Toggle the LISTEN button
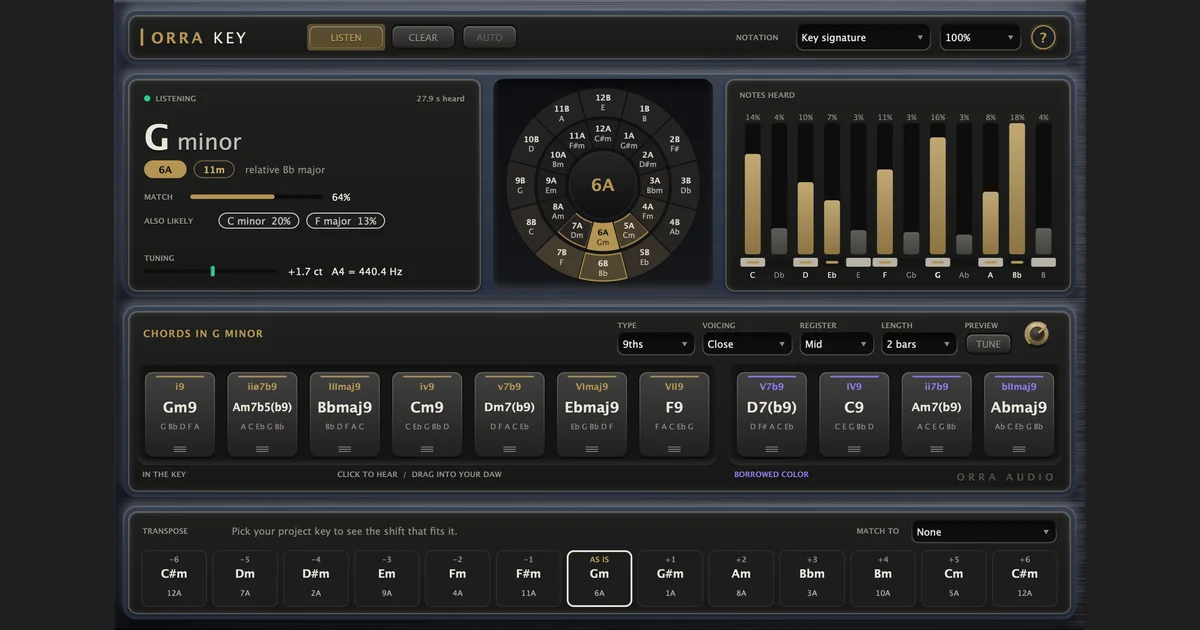1200x630 pixels. tap(346, 38)
